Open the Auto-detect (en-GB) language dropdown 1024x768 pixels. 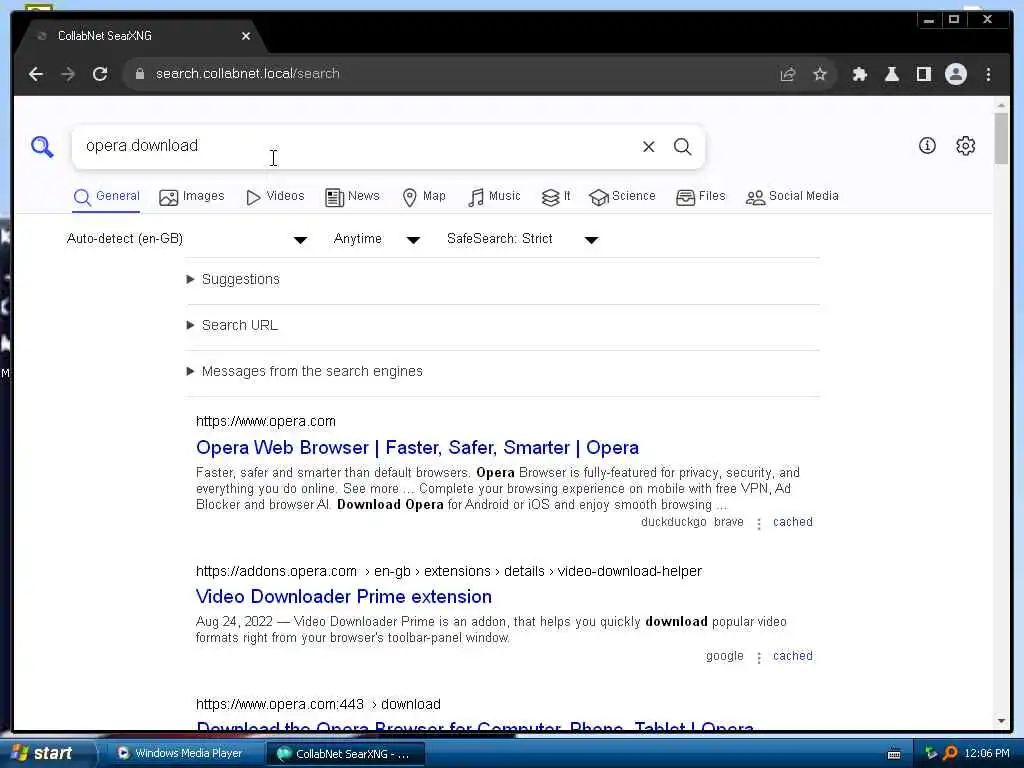click(x=187, y=239)
